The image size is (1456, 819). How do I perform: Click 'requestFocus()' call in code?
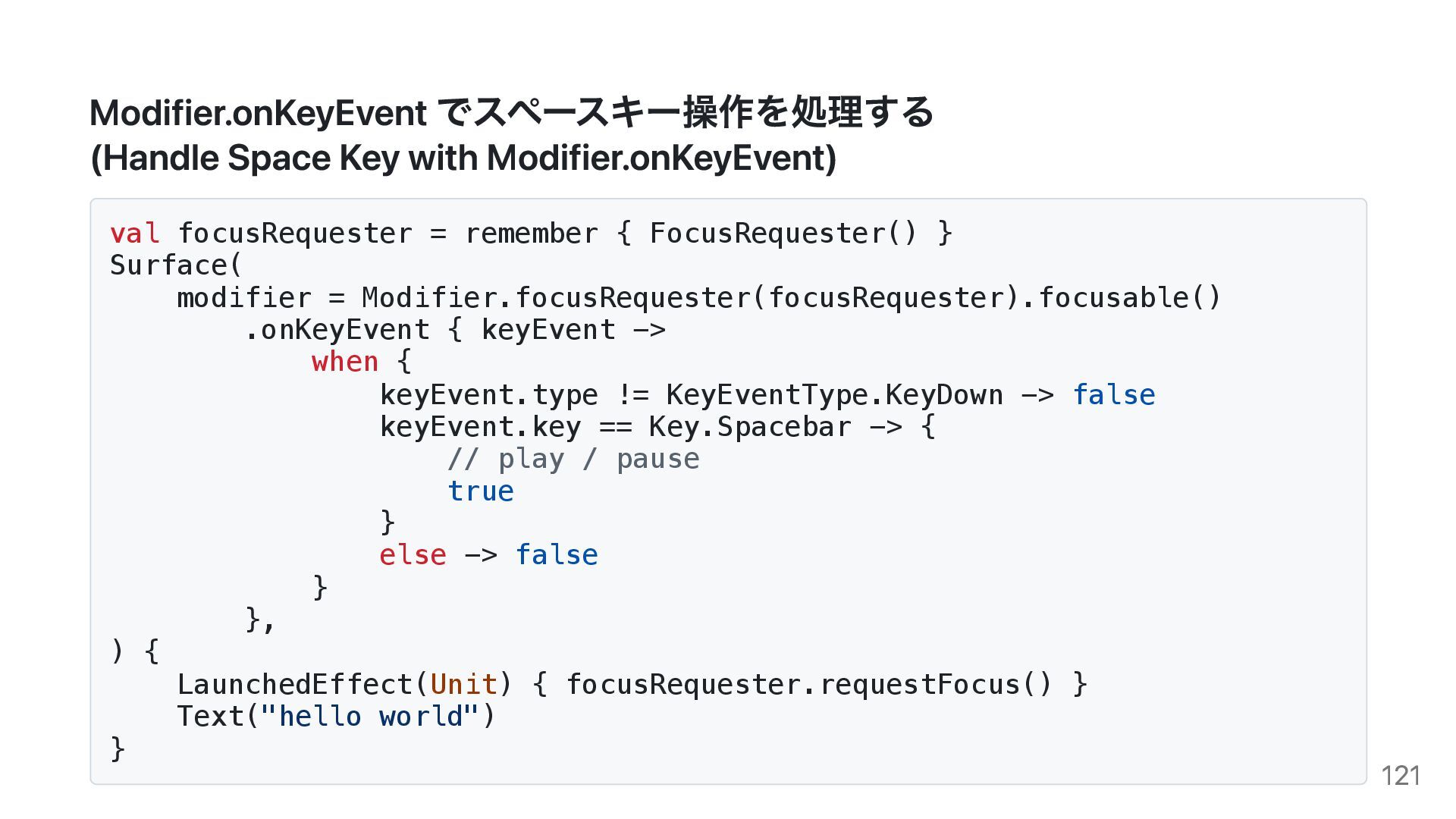(x=936, y=684)
